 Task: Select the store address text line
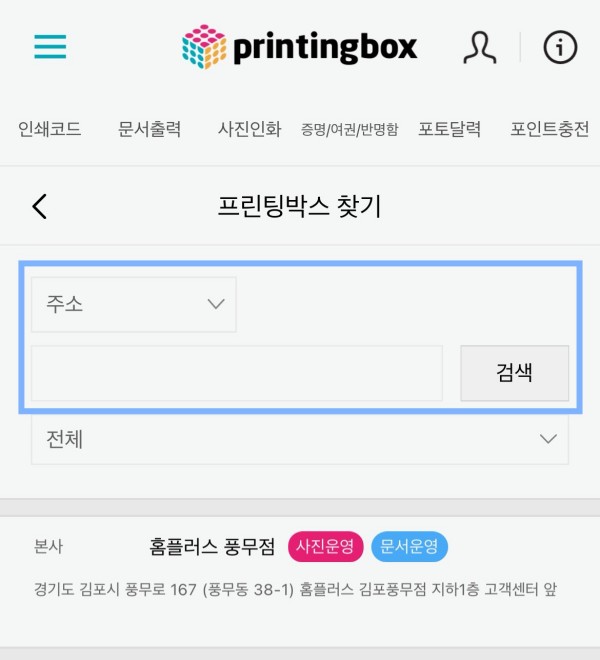(x=294, y=590)
